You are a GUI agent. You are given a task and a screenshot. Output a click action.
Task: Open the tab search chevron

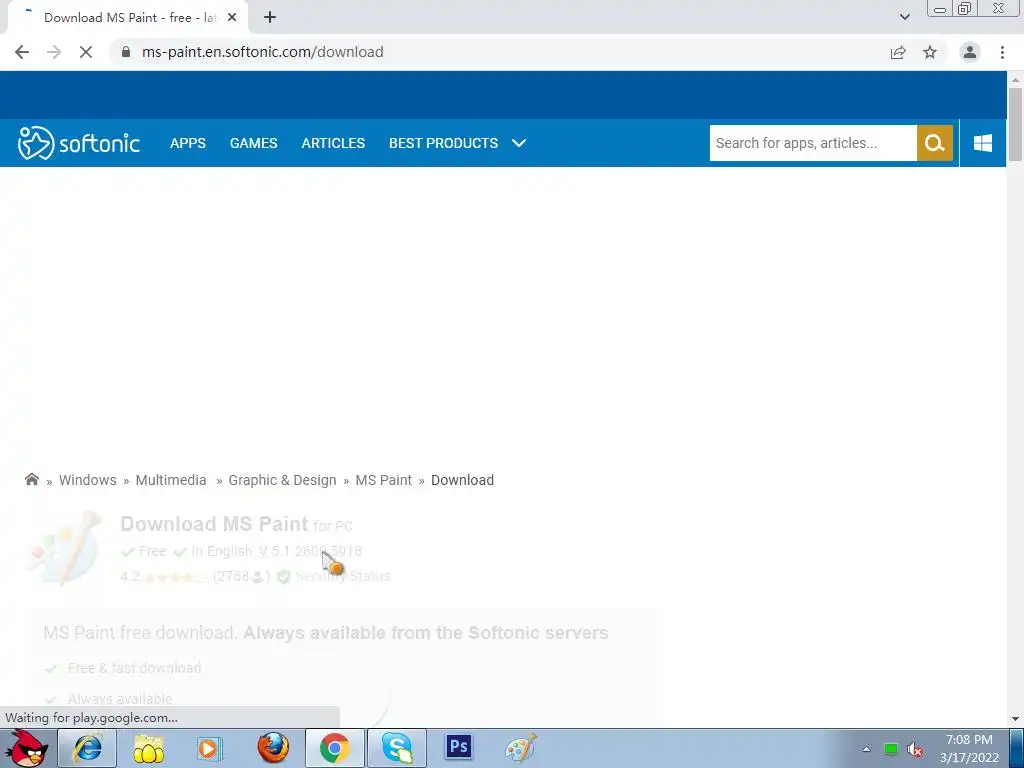coord(904,17)
